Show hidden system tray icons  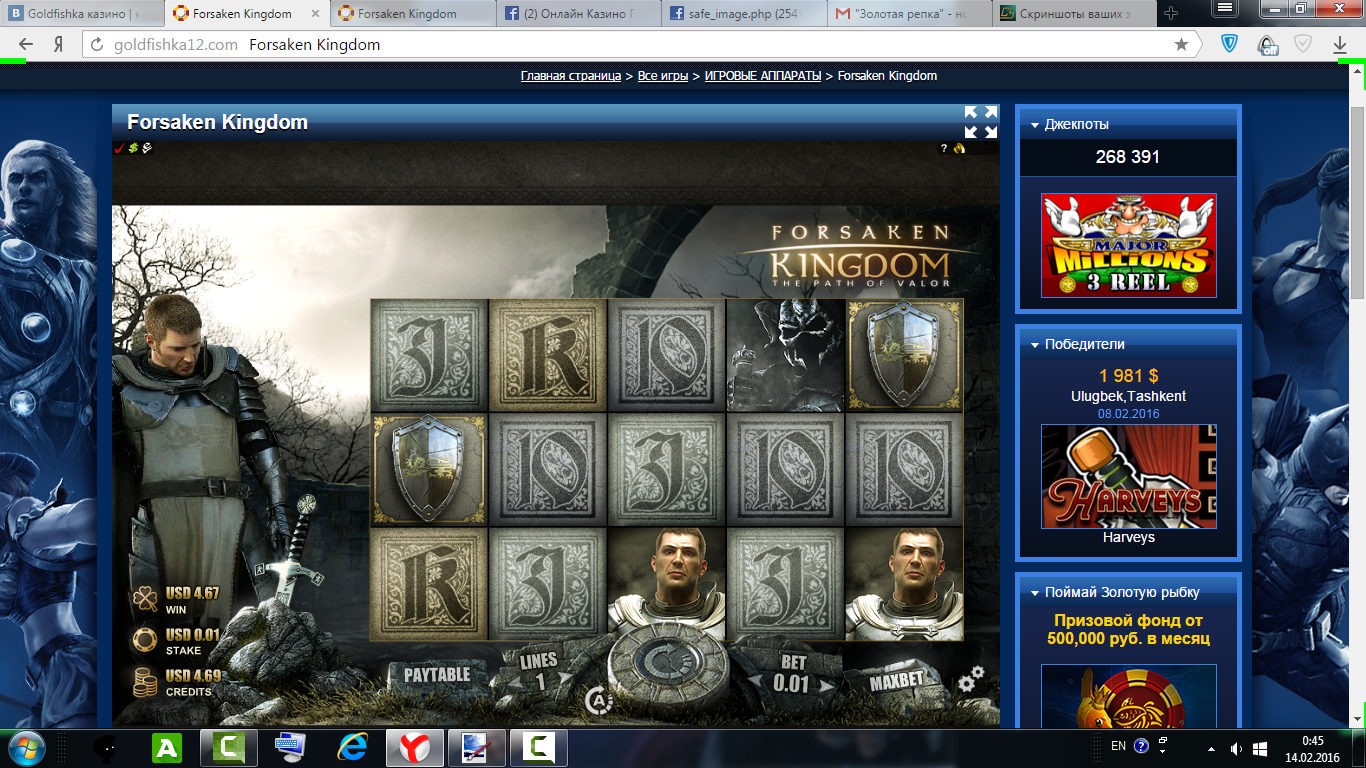1212,748
